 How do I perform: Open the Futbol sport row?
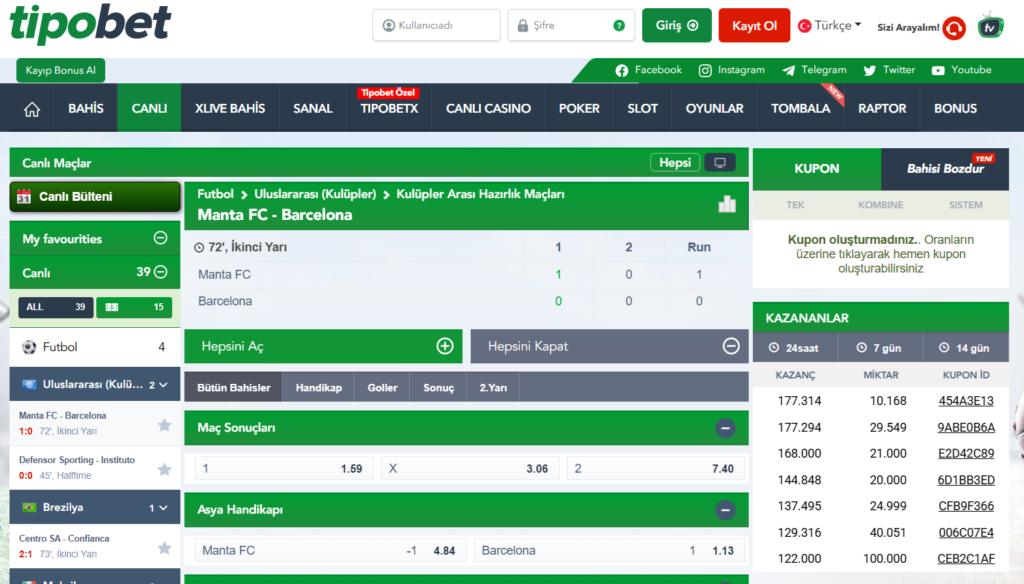click(x=95, y=347)
